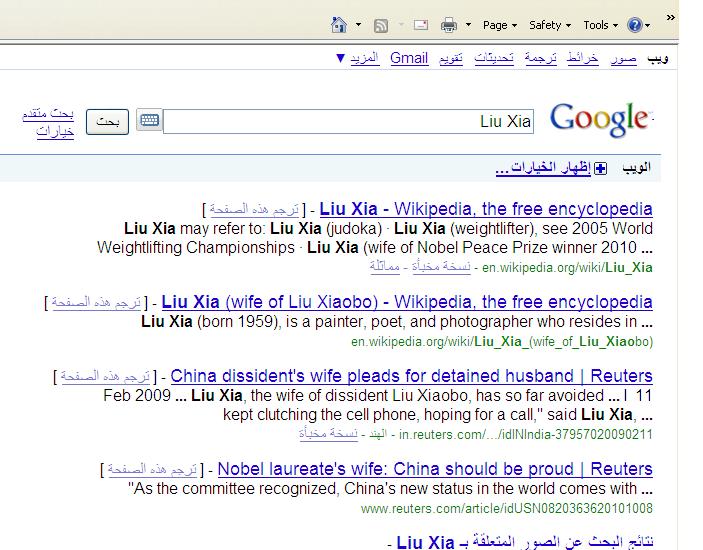This screenshot has width=703, height=550.
Task: Click the Print icon
Action: pos(449,25)
